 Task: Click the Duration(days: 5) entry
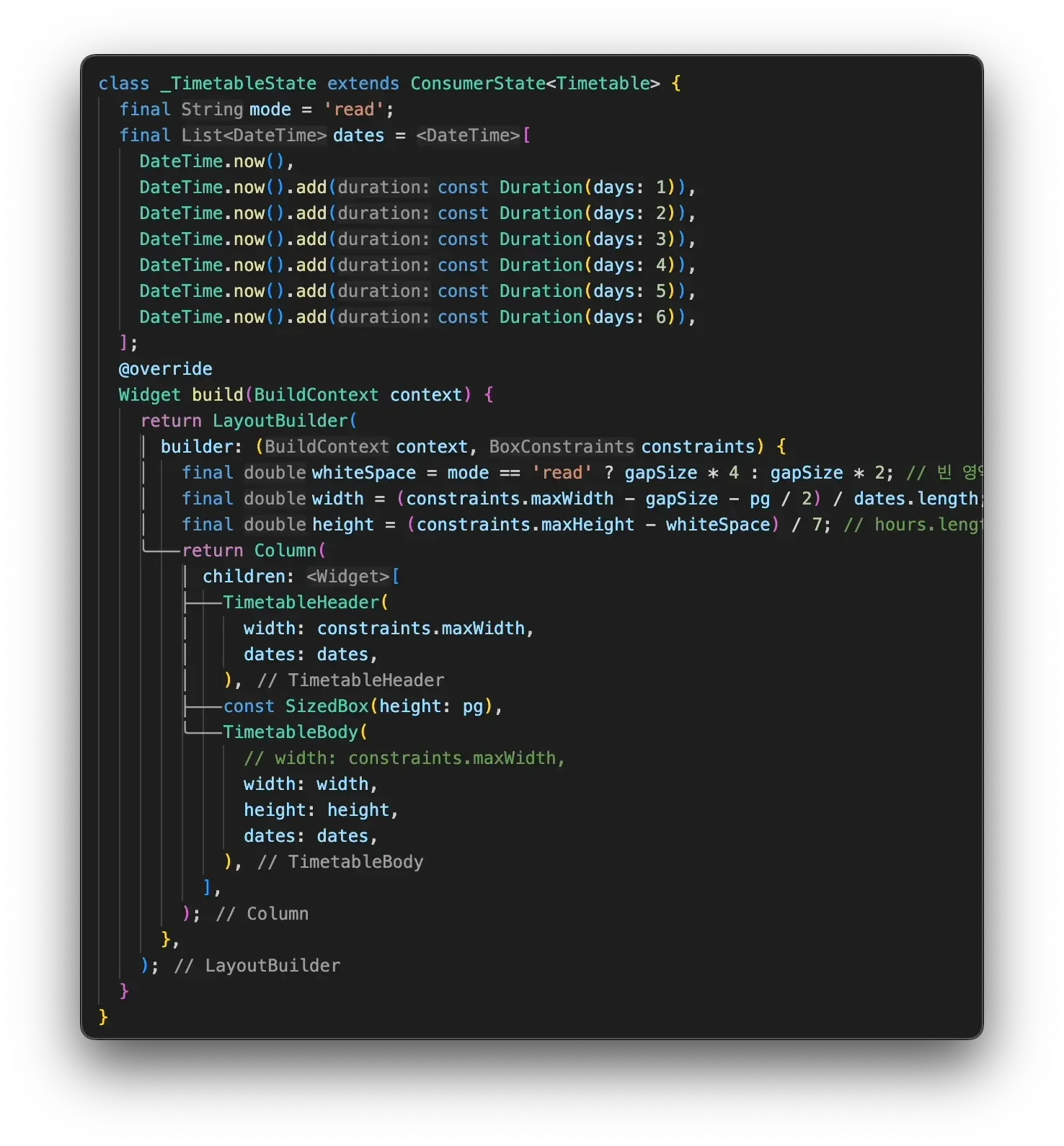[x=587, y=291]
